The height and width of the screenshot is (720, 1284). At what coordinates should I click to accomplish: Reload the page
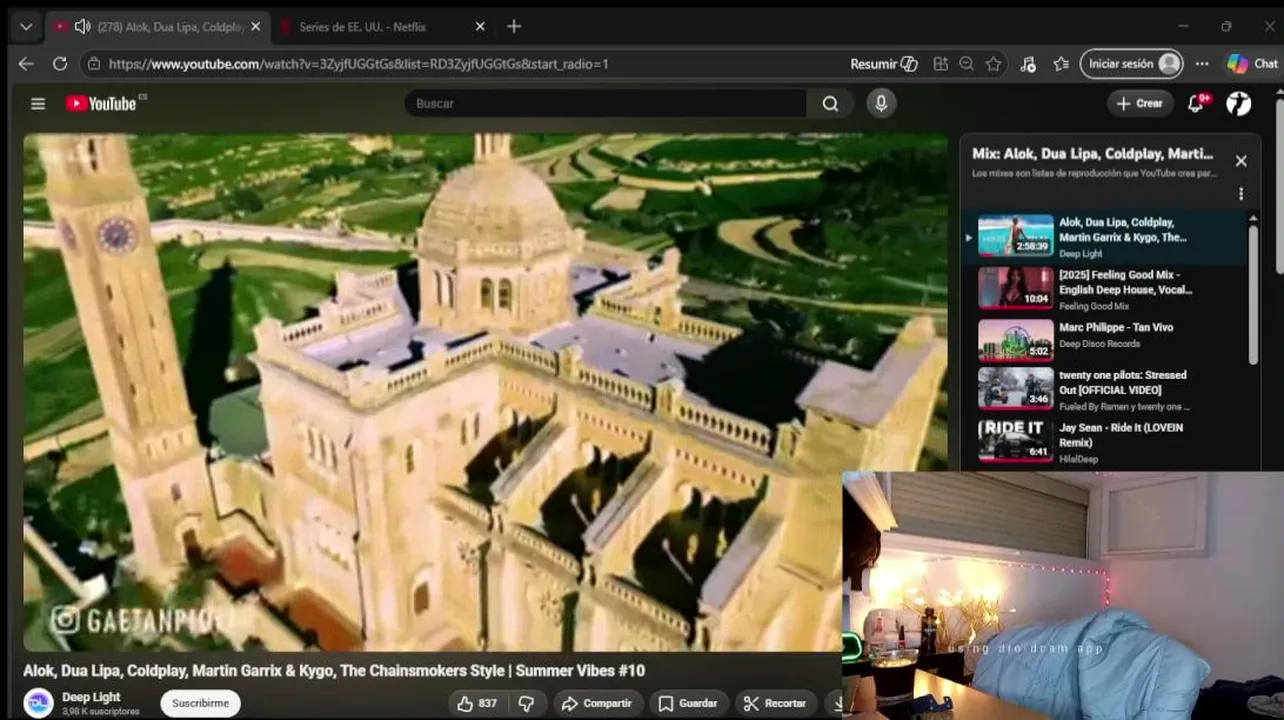pos(60,64)
